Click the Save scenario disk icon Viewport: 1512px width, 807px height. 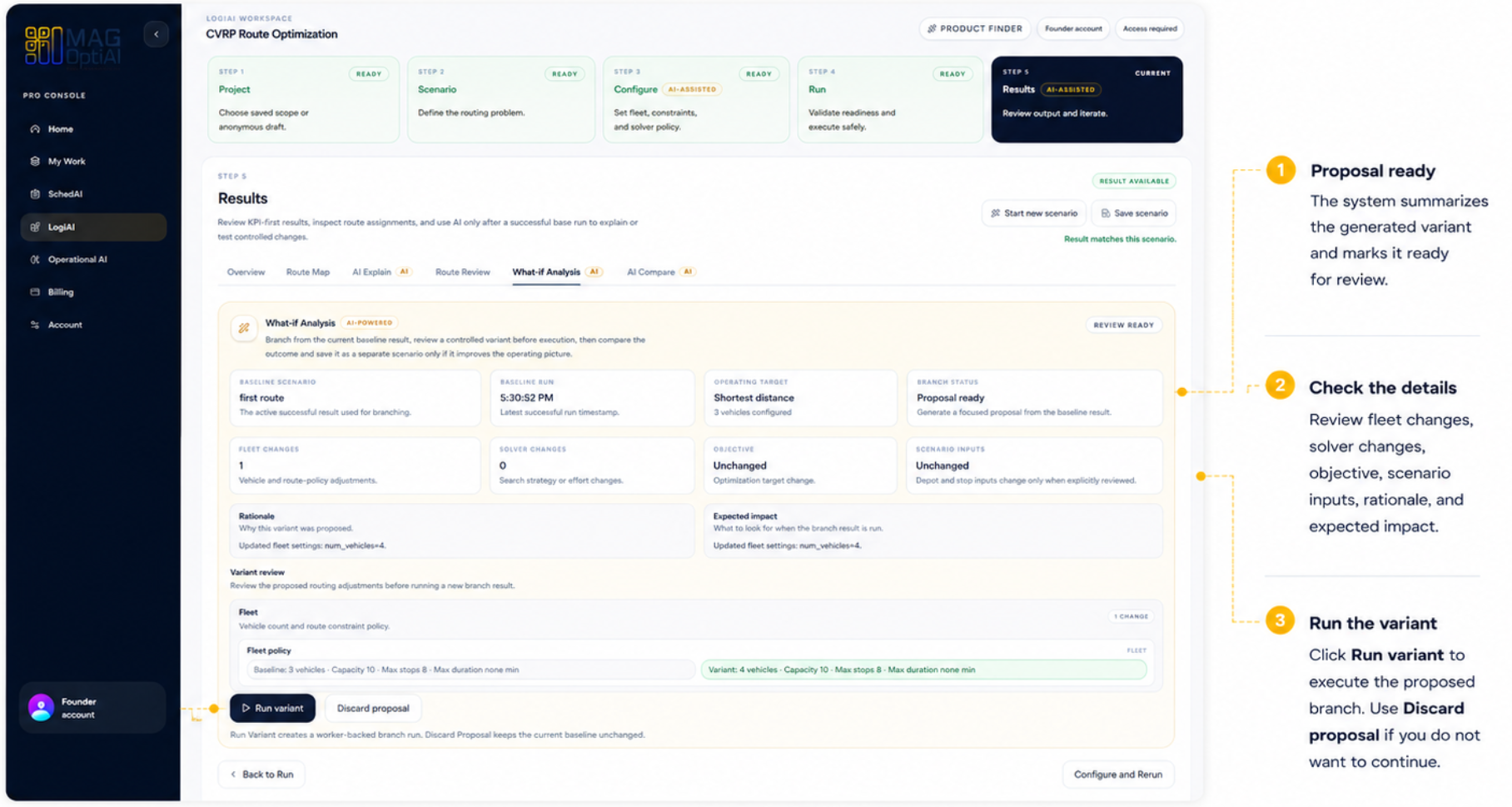pyautogui.click(x=1106, y=213)
